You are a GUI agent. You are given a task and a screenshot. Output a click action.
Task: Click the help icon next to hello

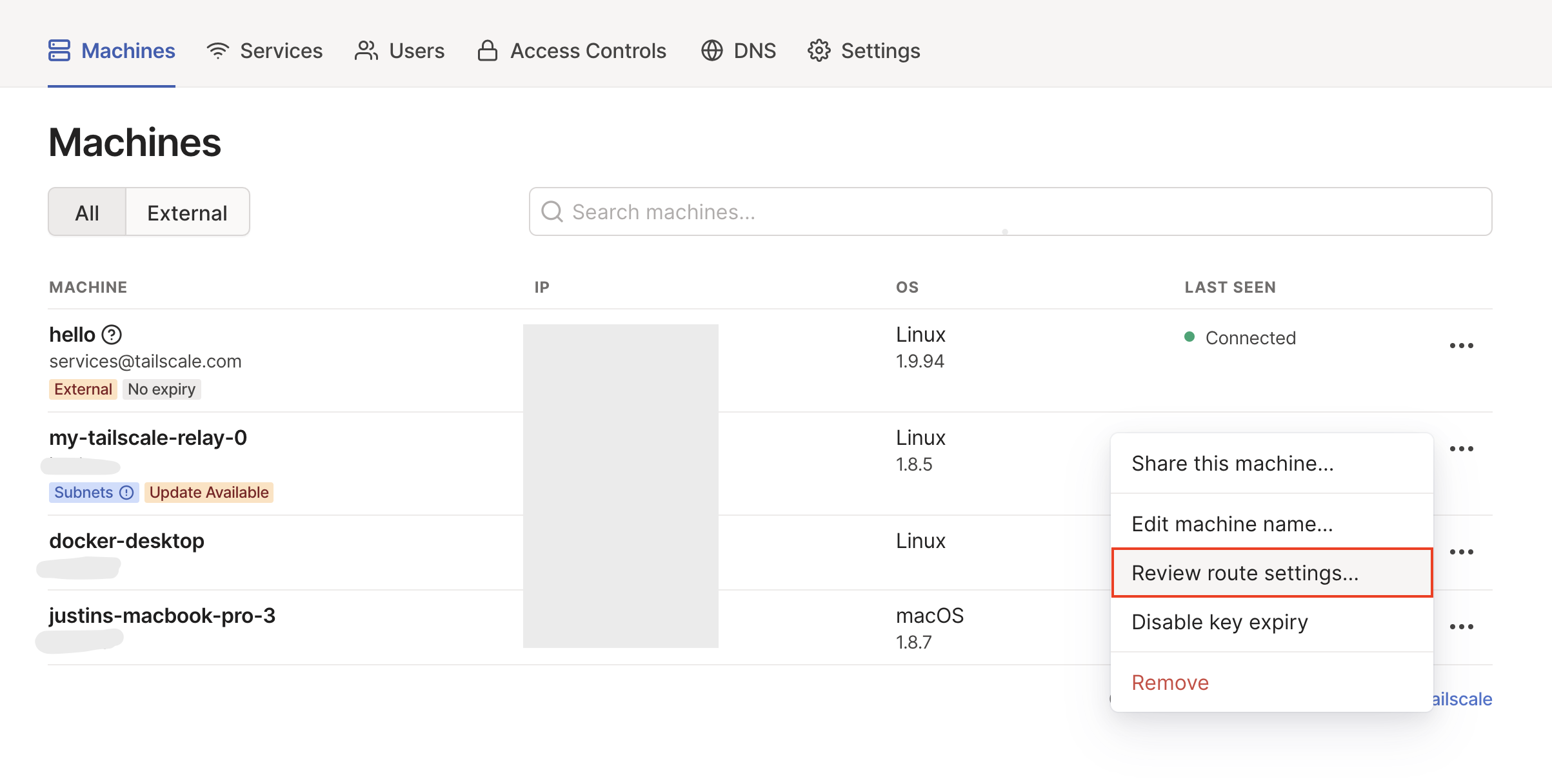[x=112, y=335]
